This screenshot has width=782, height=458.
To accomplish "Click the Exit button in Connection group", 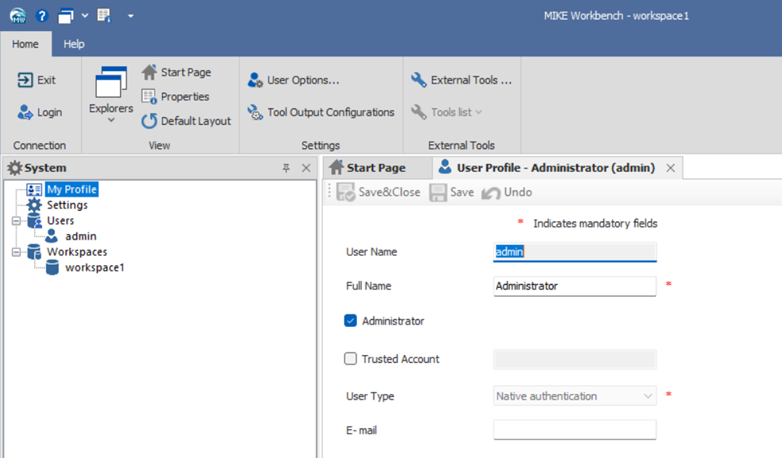I will [x=37, y=80].
